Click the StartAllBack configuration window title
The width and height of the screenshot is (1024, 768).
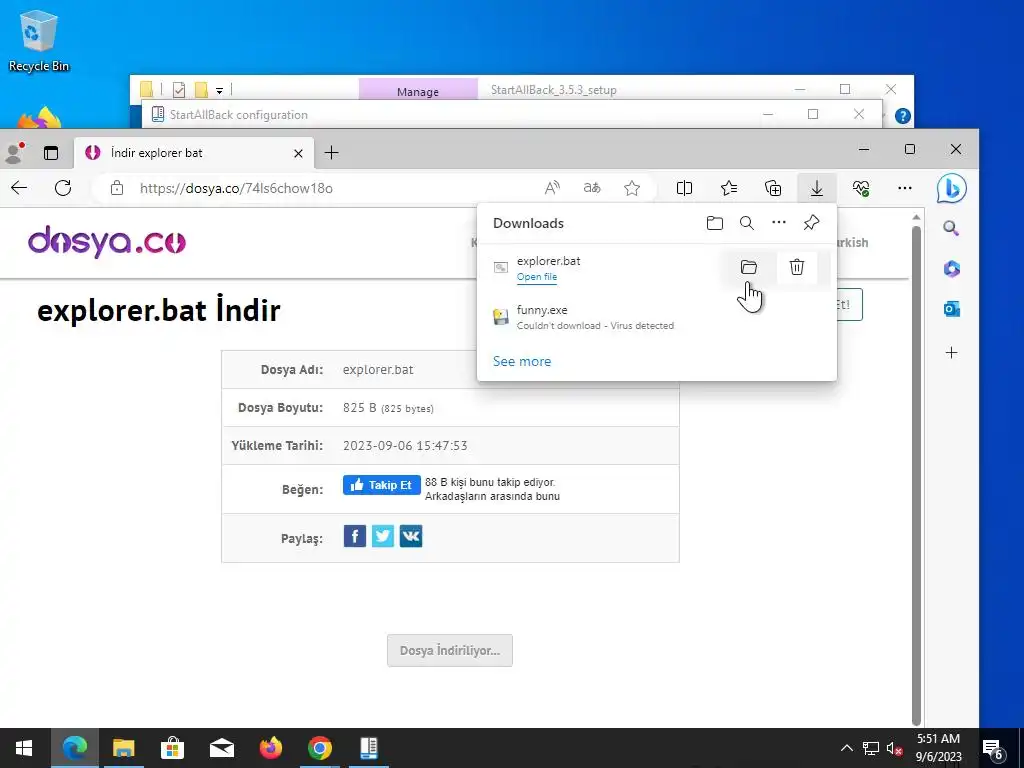[x=238, y=115]
